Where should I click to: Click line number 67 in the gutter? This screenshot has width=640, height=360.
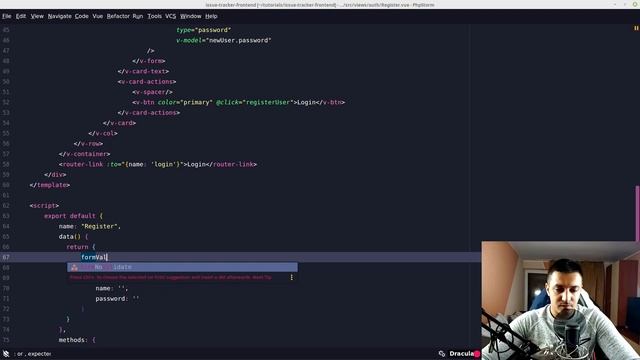pyautogui.click(x=6, y=257)
